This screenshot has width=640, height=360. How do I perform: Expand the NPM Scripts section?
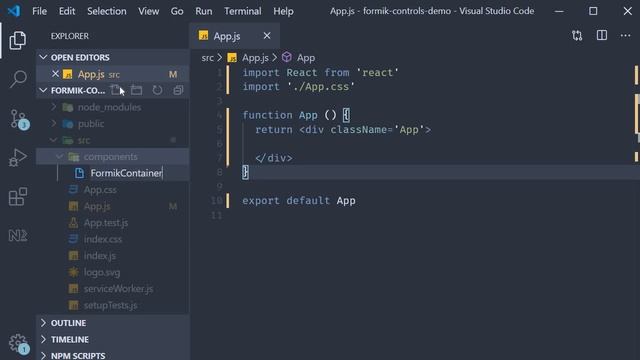[x=113, y=355]
